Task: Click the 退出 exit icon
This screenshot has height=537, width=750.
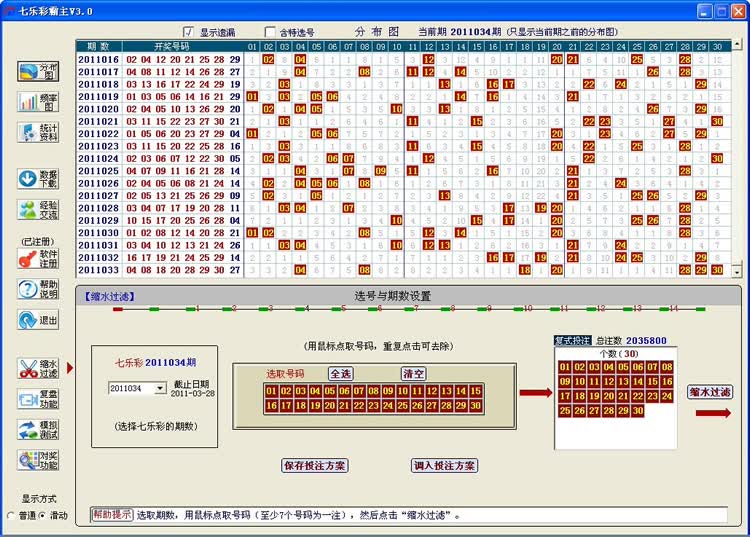Action: [x=38, y=320]
